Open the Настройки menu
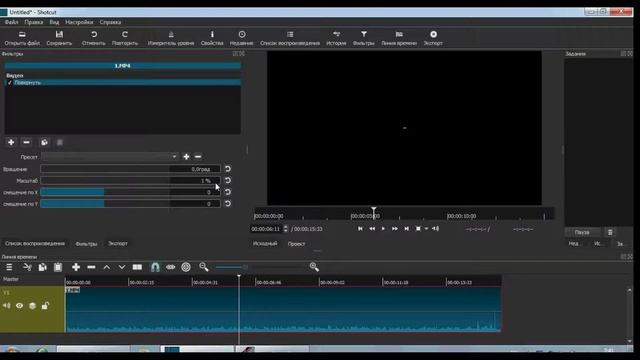Screen dimensions: 640x360 (79, 22)
